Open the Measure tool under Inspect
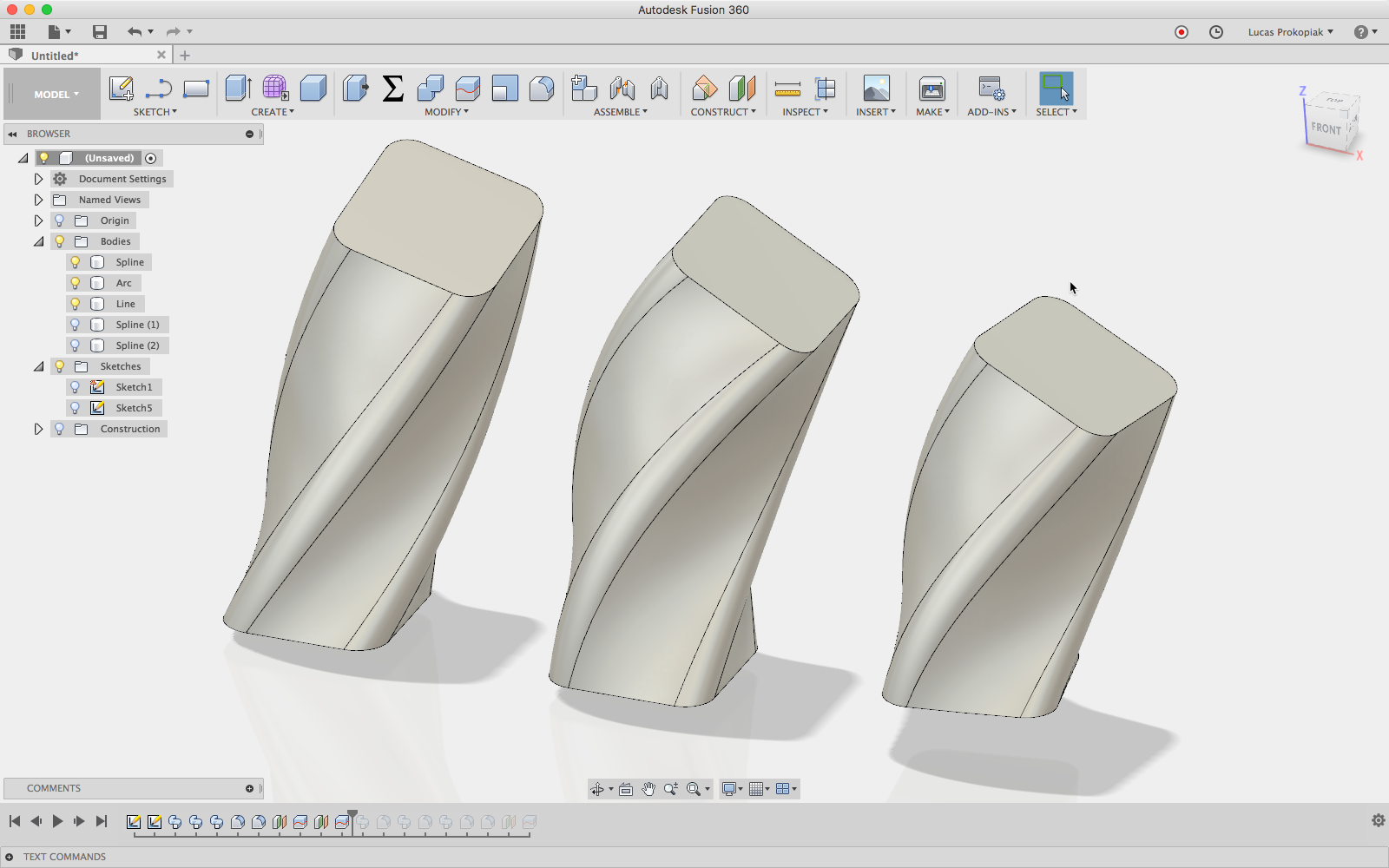The width and height of the screenshot is (1389, 868). click(787, 89)
